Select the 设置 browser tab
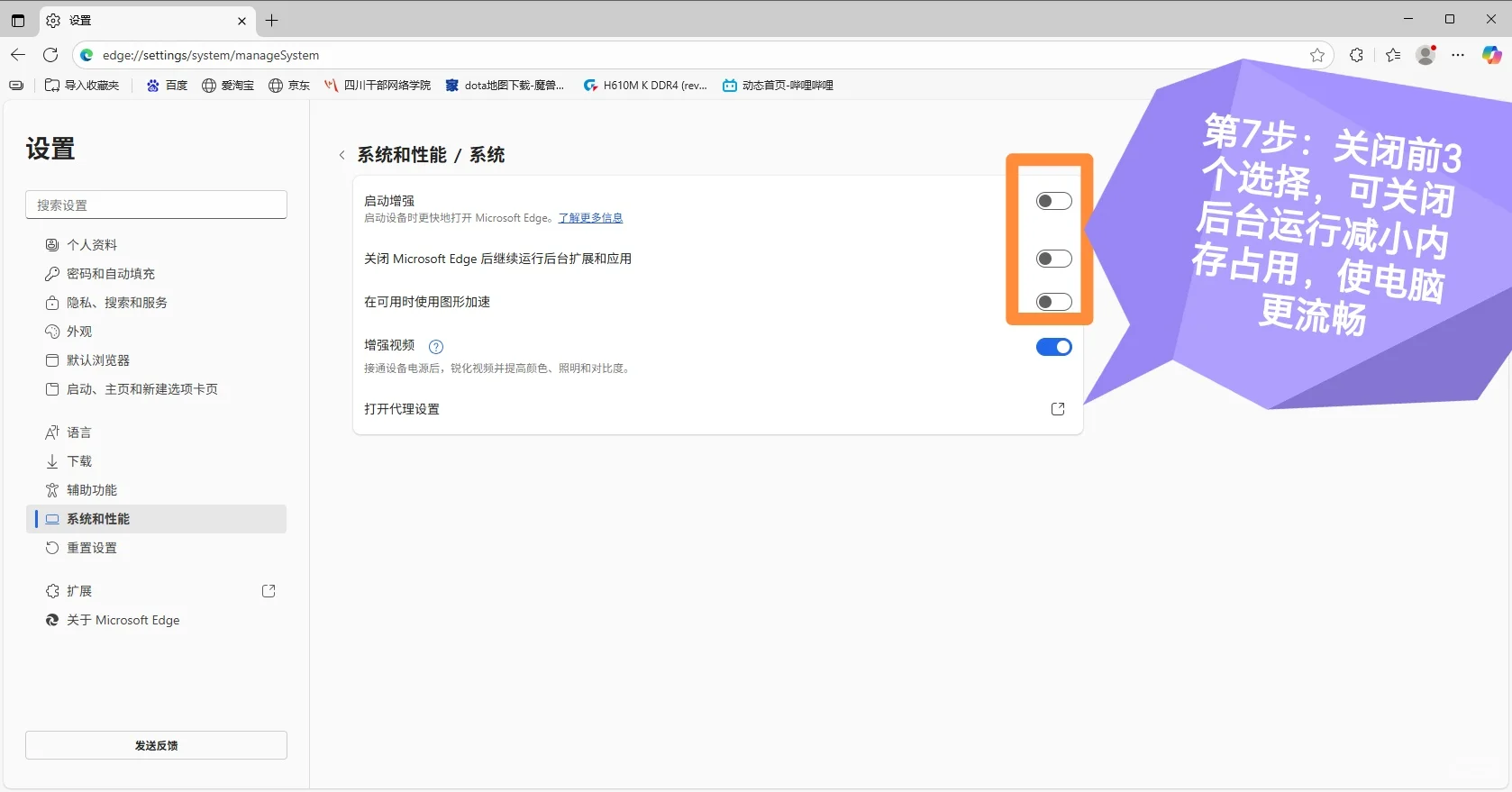The width and height of the screenshot is (1512, 792). point(146,21)
